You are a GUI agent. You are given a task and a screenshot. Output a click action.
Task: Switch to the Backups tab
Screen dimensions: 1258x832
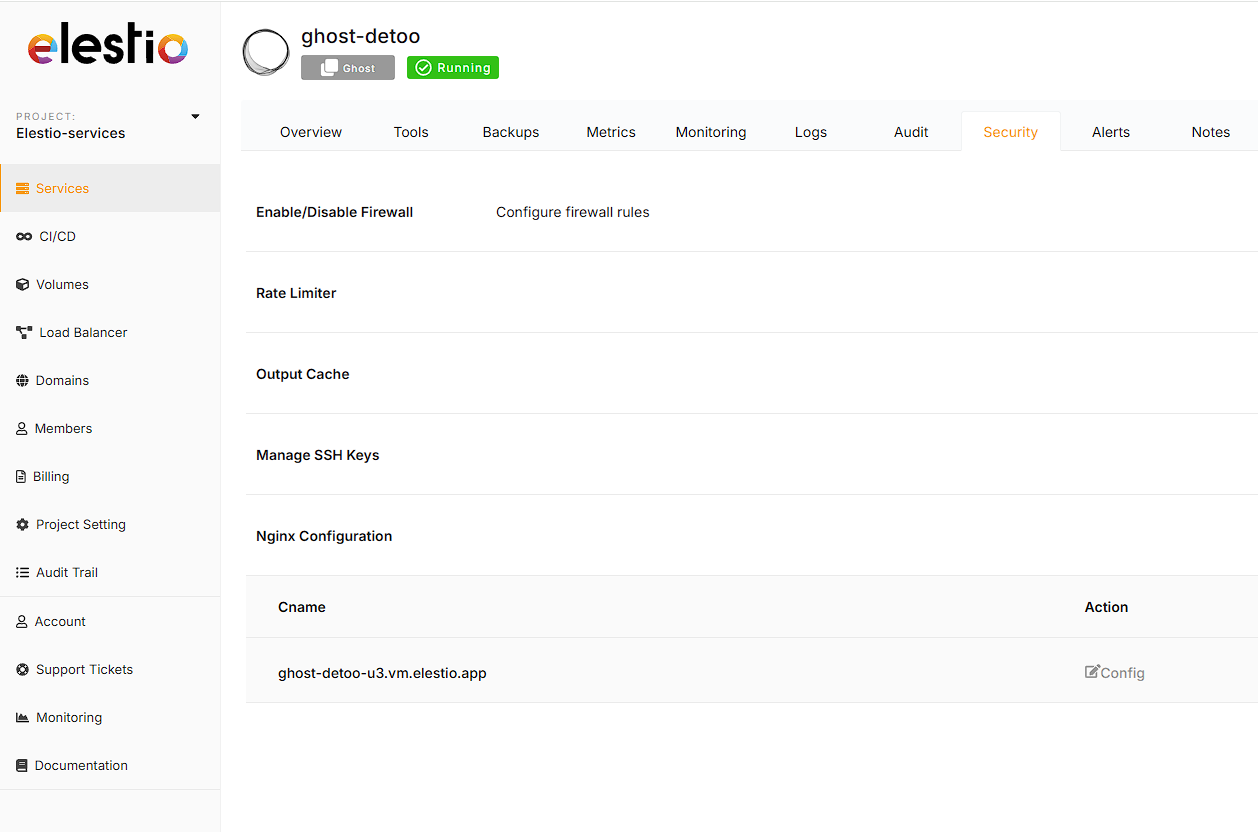coord(510,132)
